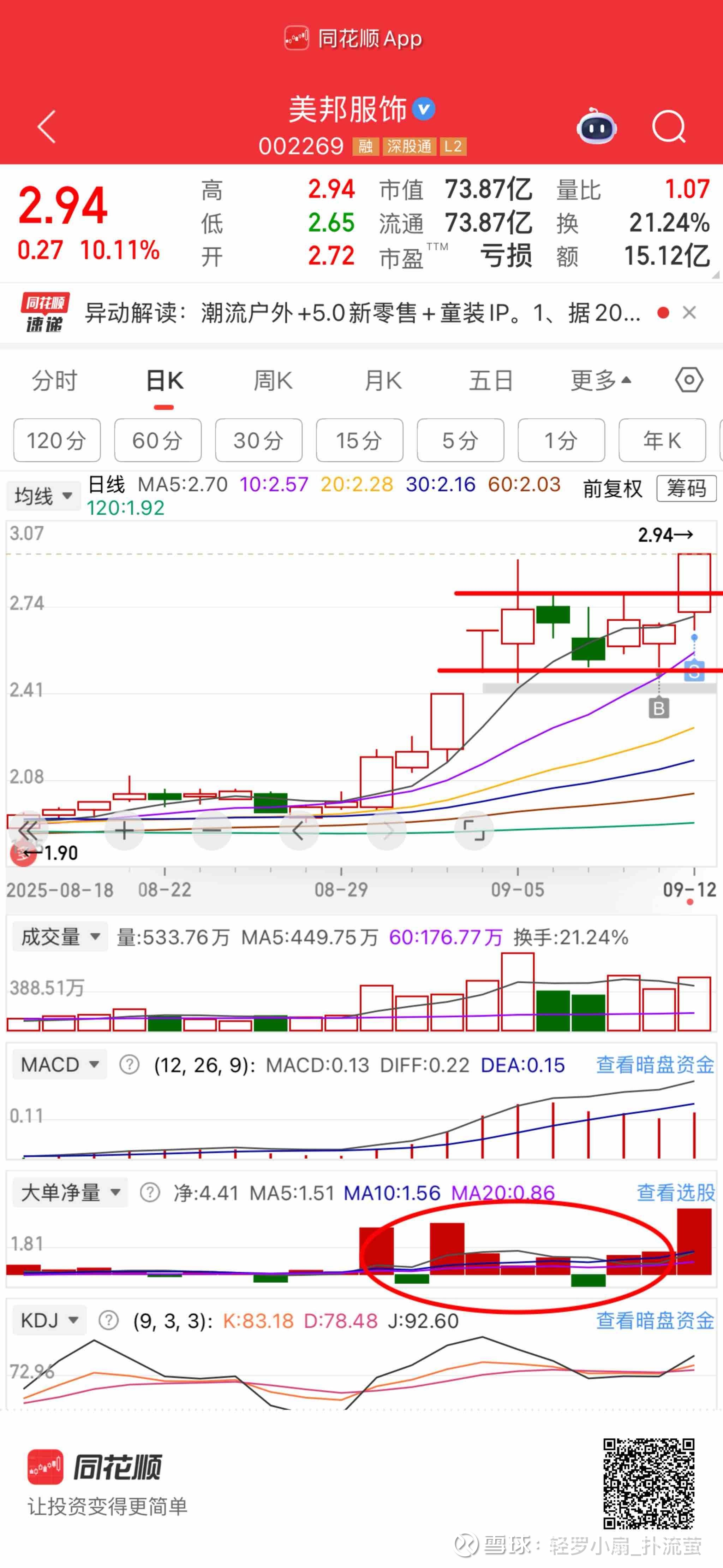Toggle the 筹码 chip distribution button

click(x=686, y=489)
